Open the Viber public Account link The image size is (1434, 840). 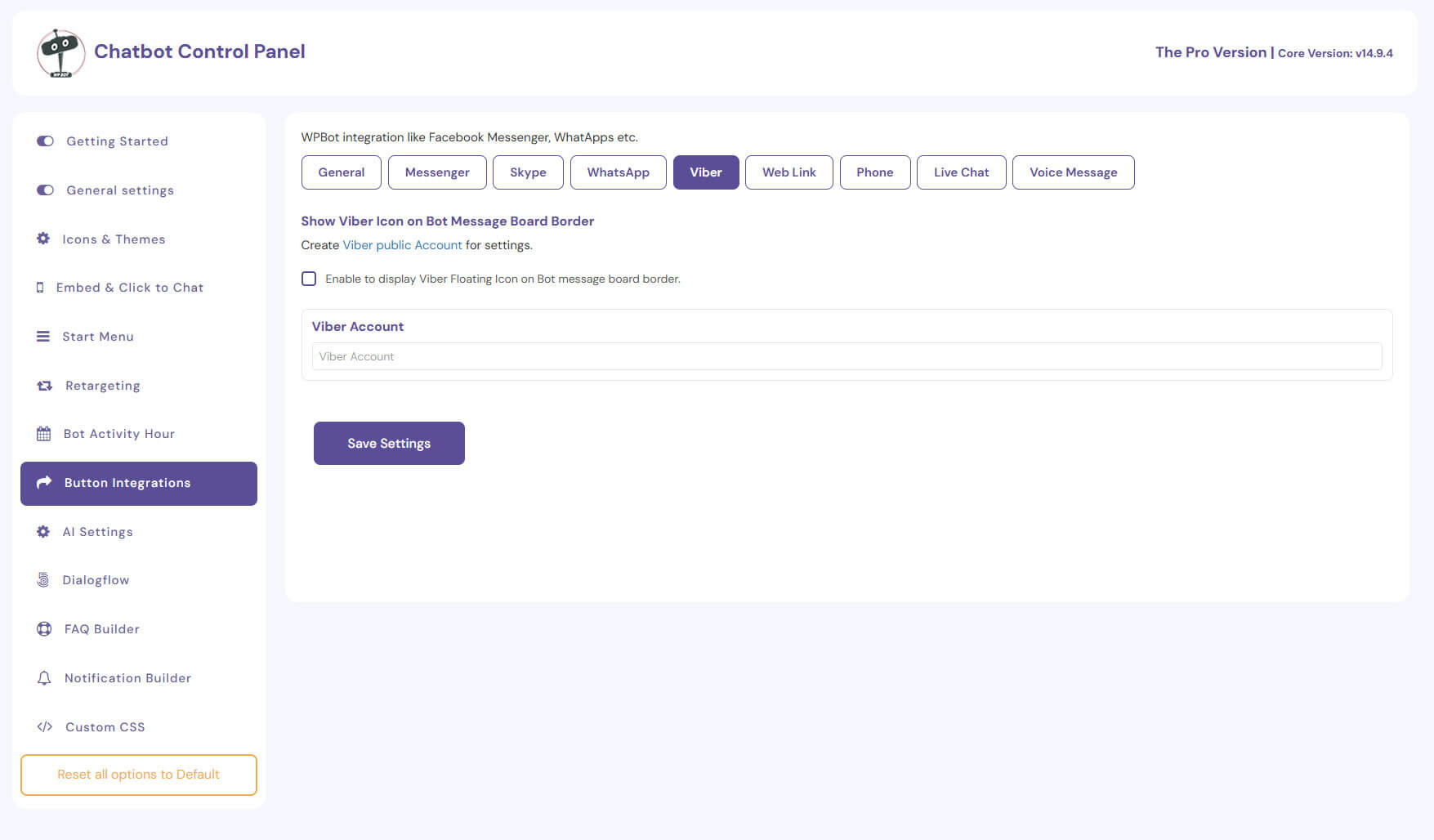(402, 245)
